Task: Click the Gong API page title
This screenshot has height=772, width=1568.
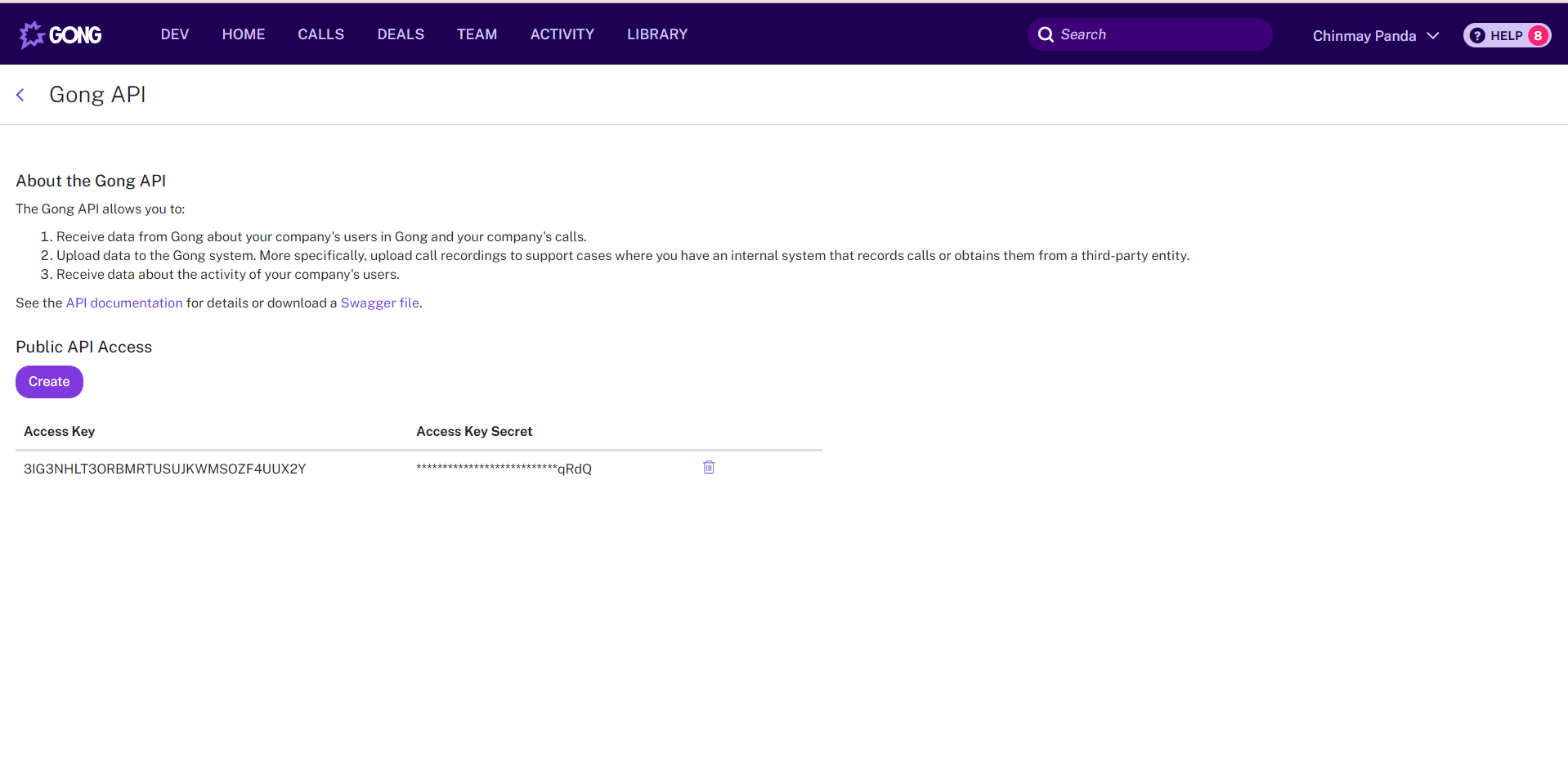Action: click(97, 95)
